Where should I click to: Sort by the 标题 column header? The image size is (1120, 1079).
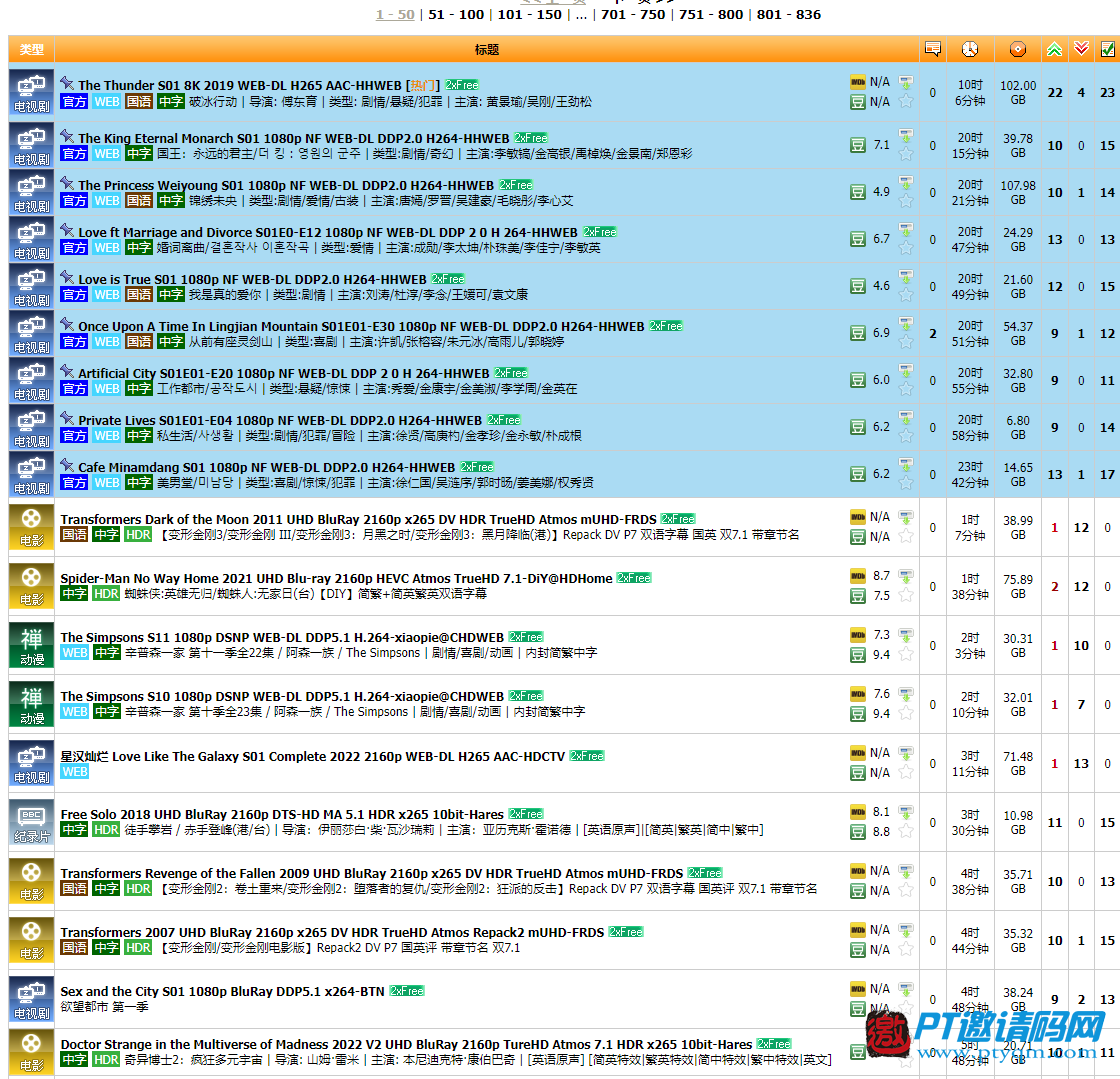(486, 50)
